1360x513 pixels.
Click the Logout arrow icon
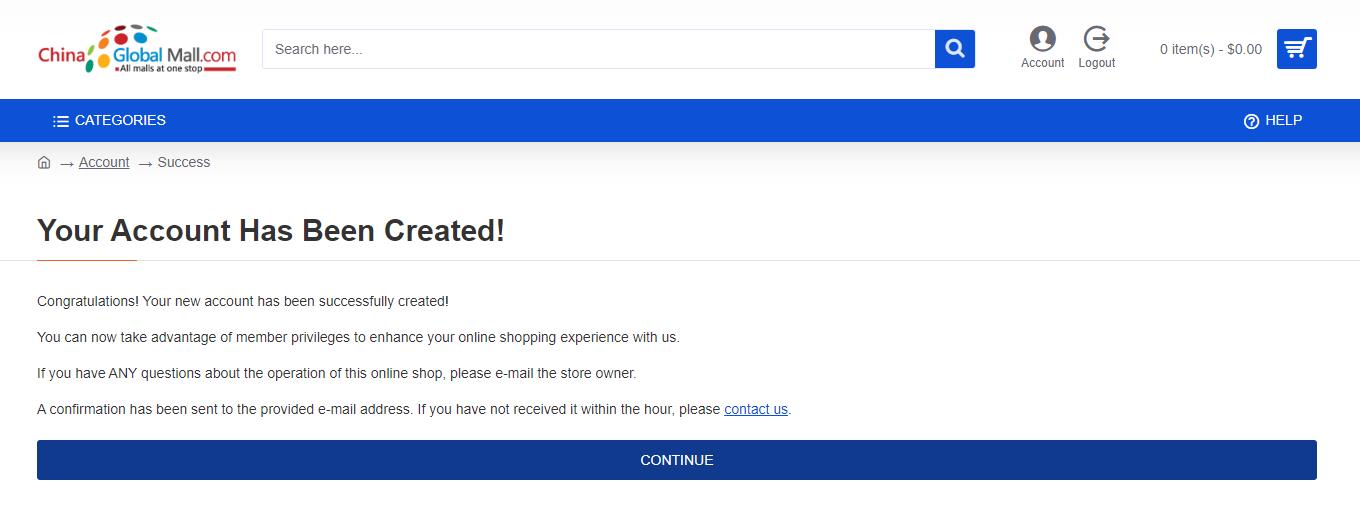1096,39
